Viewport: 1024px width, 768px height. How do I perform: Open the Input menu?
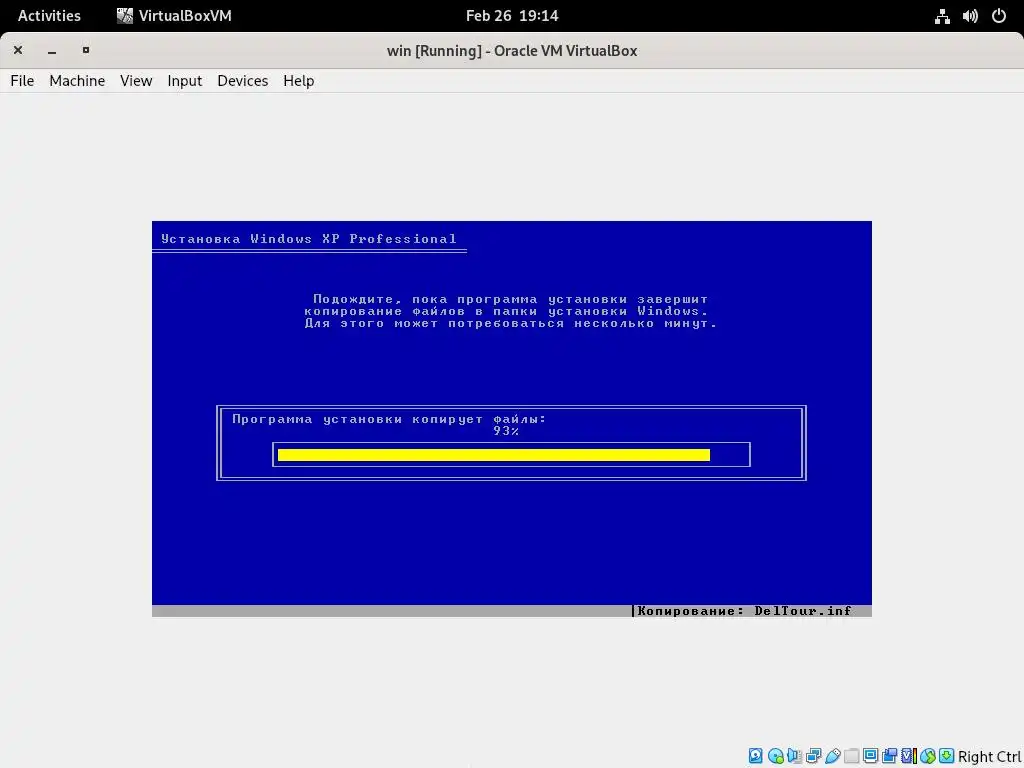point(185,80)
